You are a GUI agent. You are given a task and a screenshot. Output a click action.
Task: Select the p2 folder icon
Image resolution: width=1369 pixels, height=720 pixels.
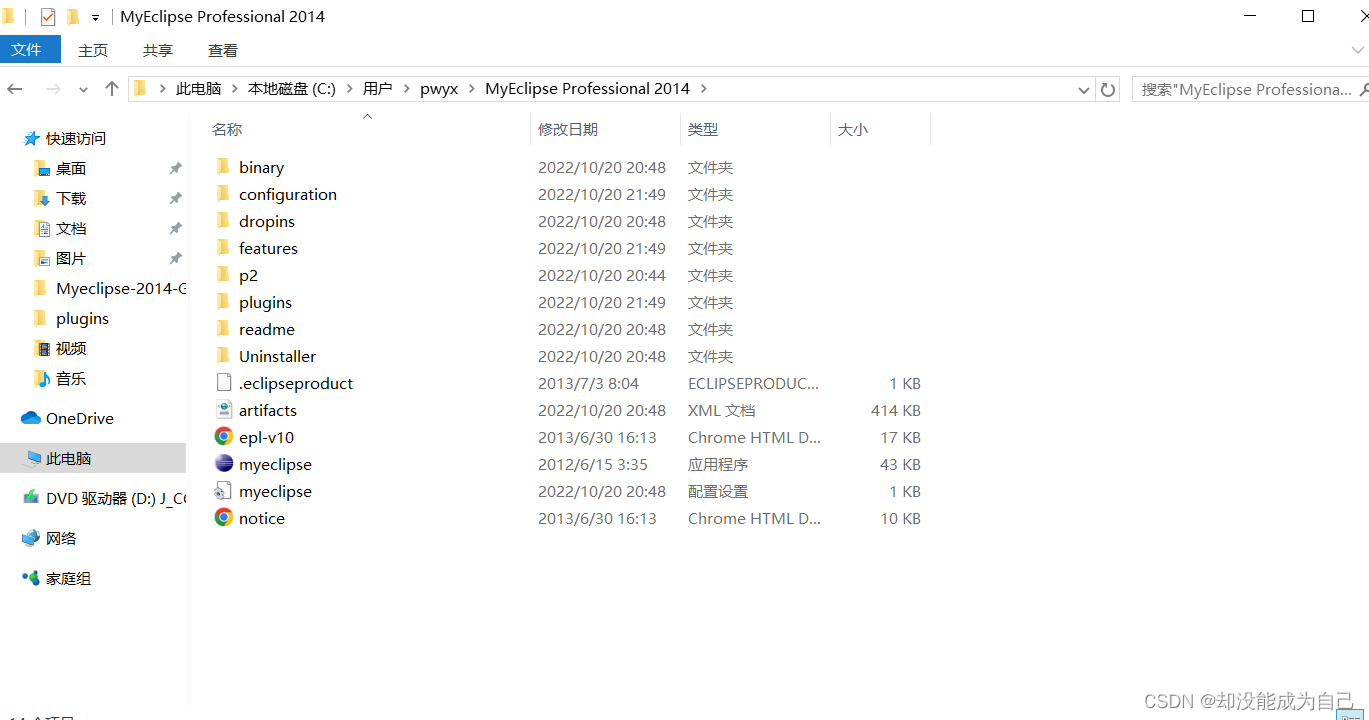tap(224, 275)
